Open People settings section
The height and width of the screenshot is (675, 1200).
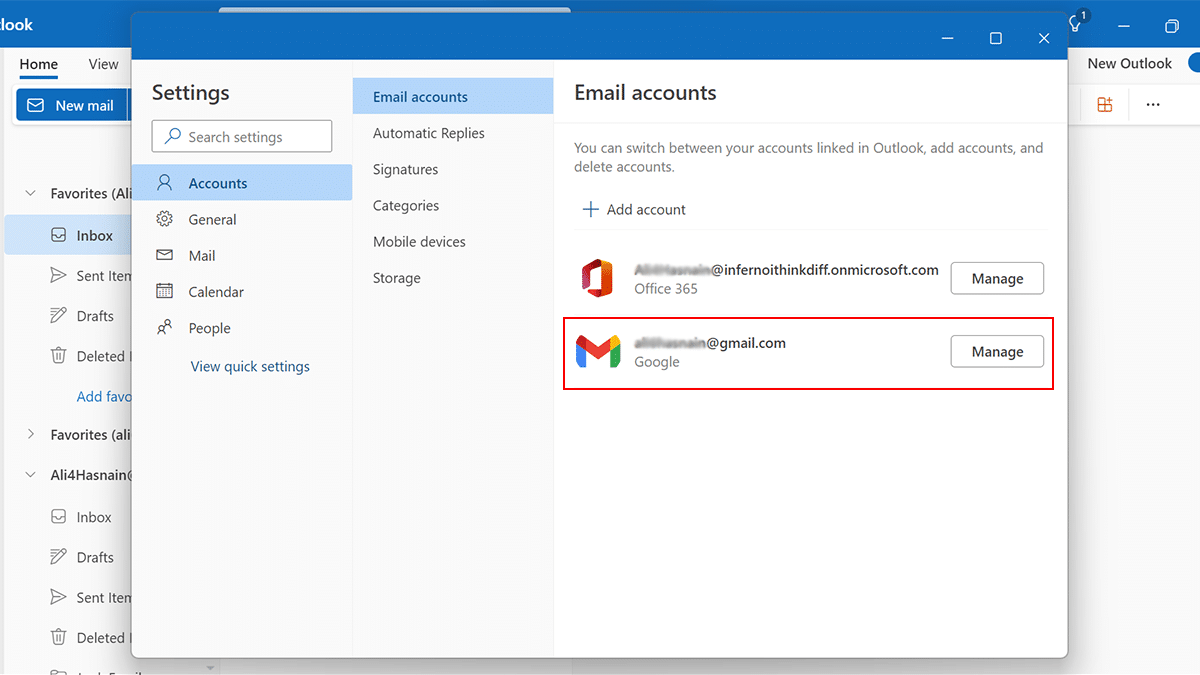(x=209, y=328)
